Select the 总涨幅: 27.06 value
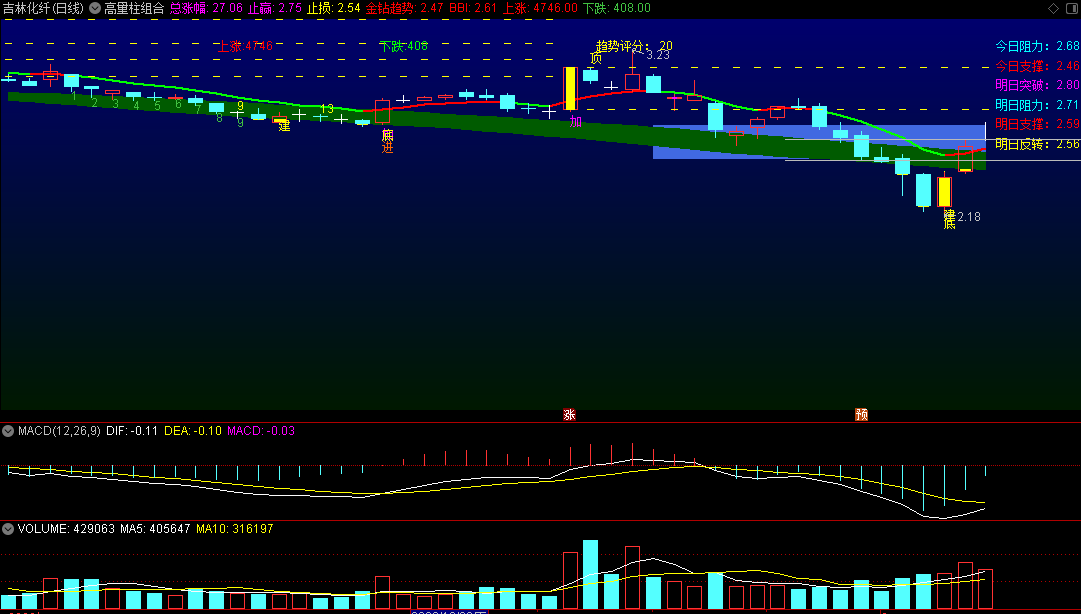This screenshot has height=614, width=1081. [206, 8]
